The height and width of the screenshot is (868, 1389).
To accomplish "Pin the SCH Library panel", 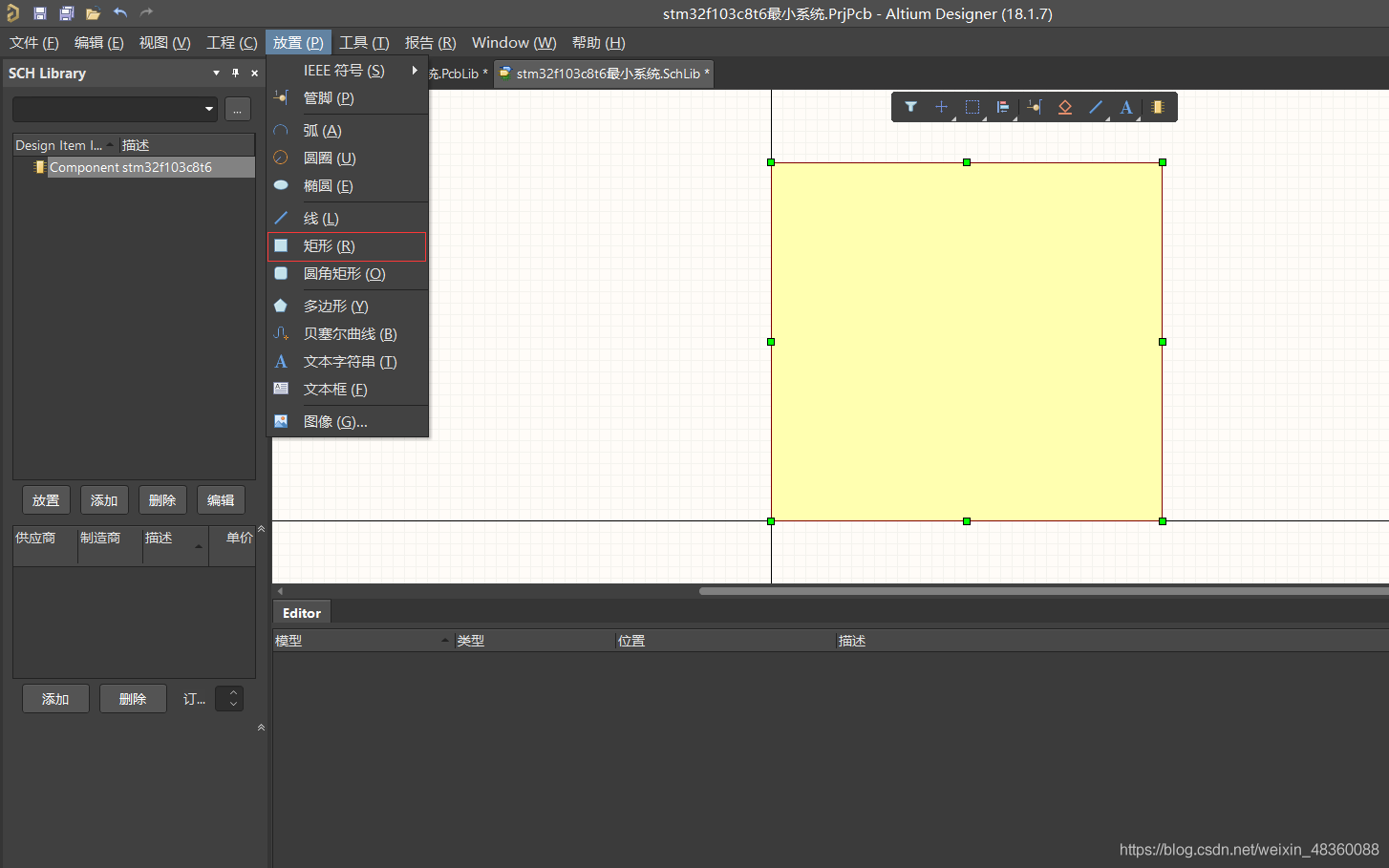I will point(235,73).
